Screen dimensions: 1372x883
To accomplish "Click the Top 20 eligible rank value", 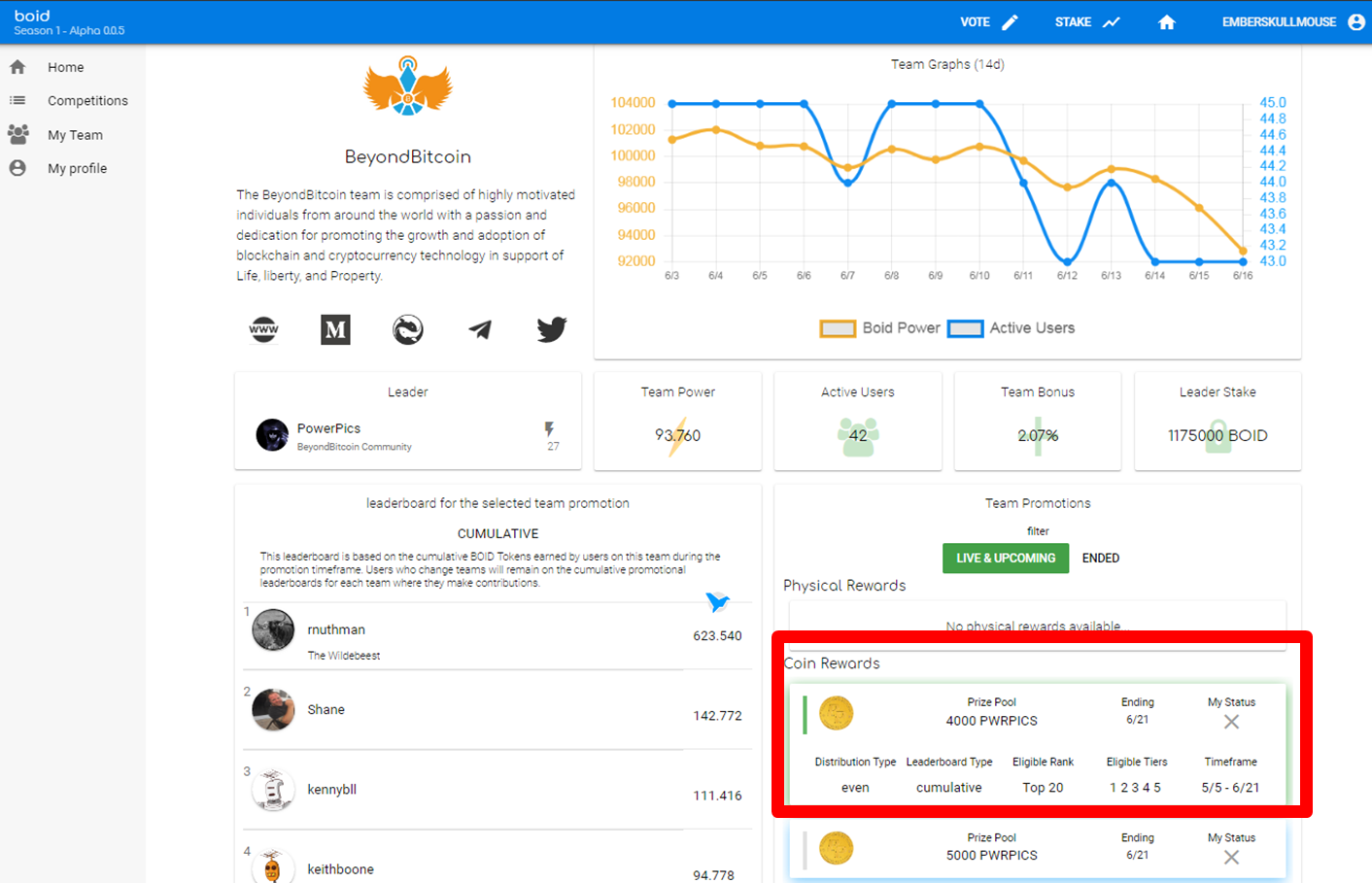I will click(x=1043, y=788).
